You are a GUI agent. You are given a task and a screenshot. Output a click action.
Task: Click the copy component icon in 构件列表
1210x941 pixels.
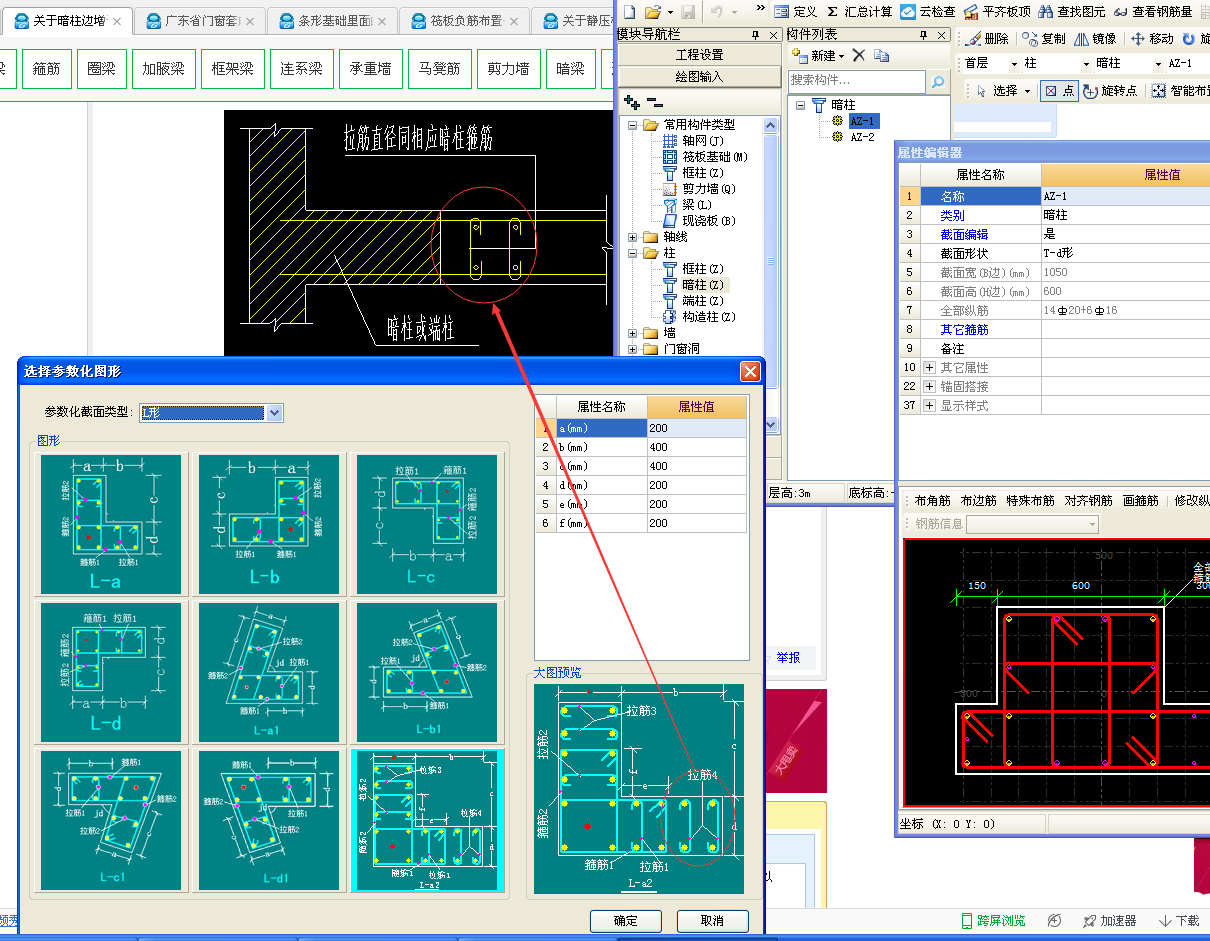point(880,56)
